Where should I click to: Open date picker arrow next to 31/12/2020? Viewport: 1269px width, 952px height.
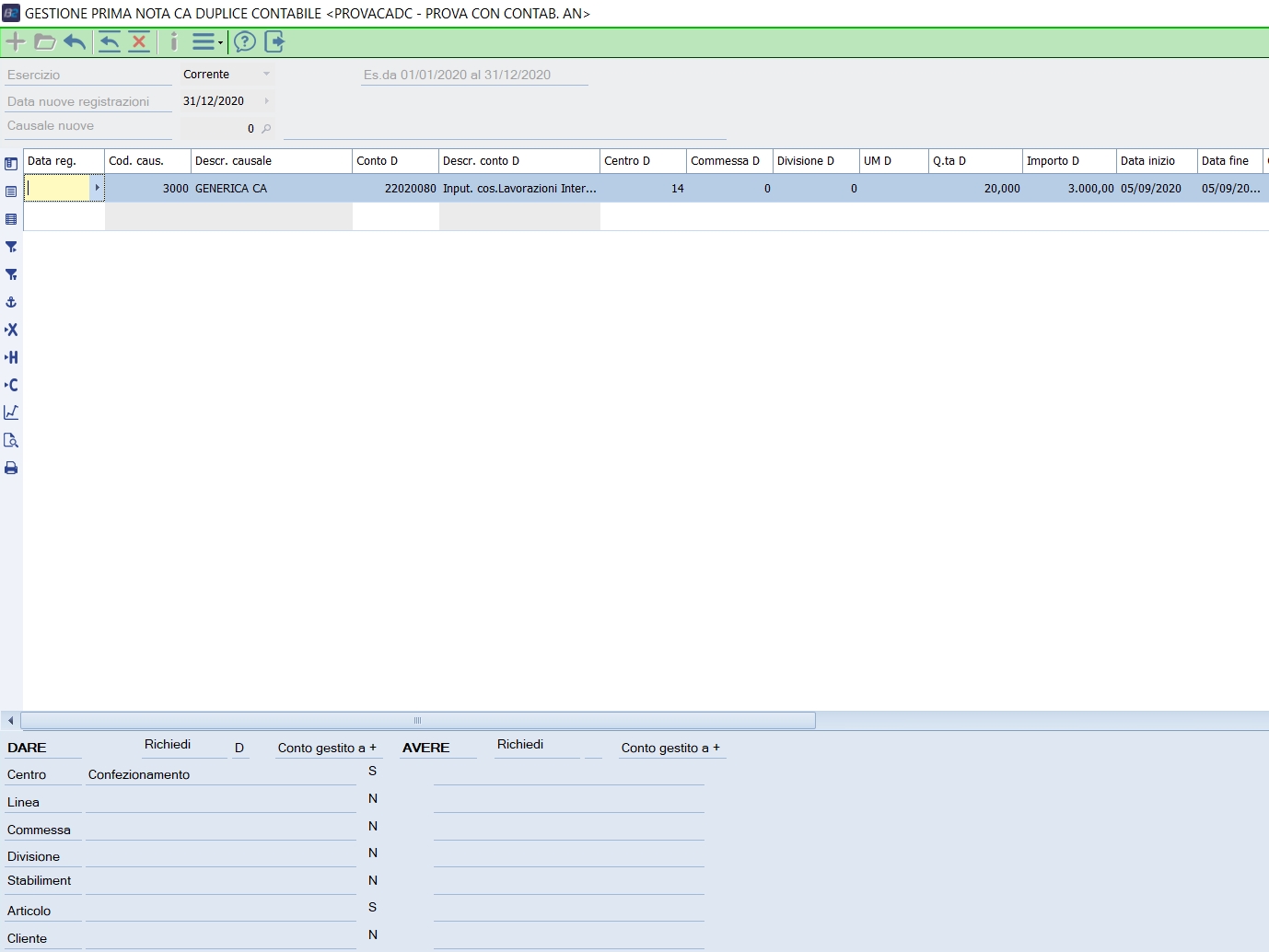[267, 101]
